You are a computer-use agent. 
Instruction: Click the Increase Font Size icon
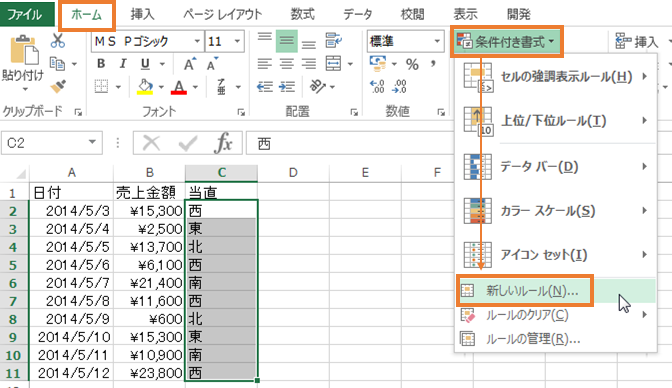click(x=189, y=64)
